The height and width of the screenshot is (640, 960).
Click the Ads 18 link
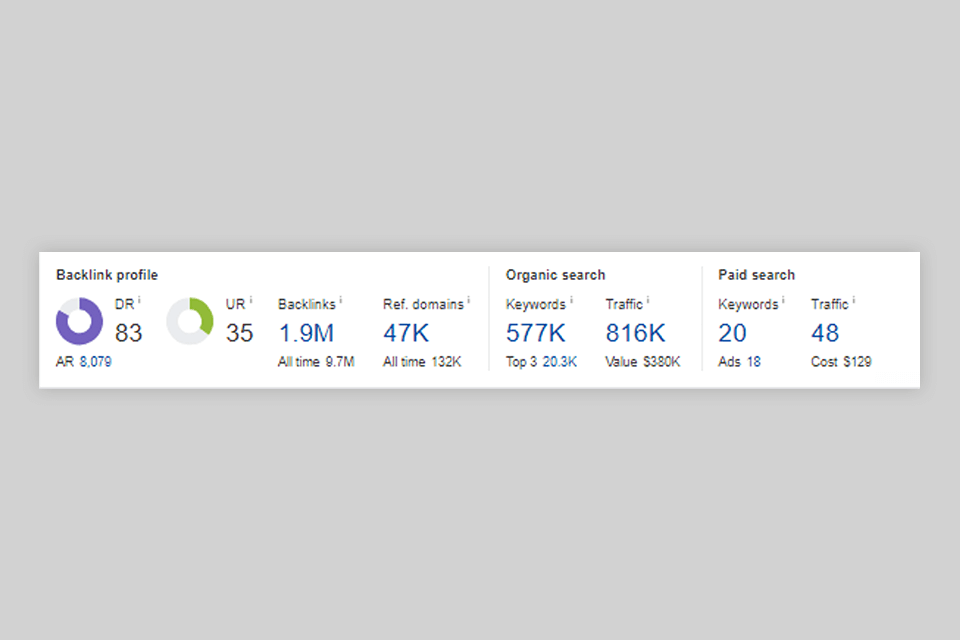(x=752, y=362)
